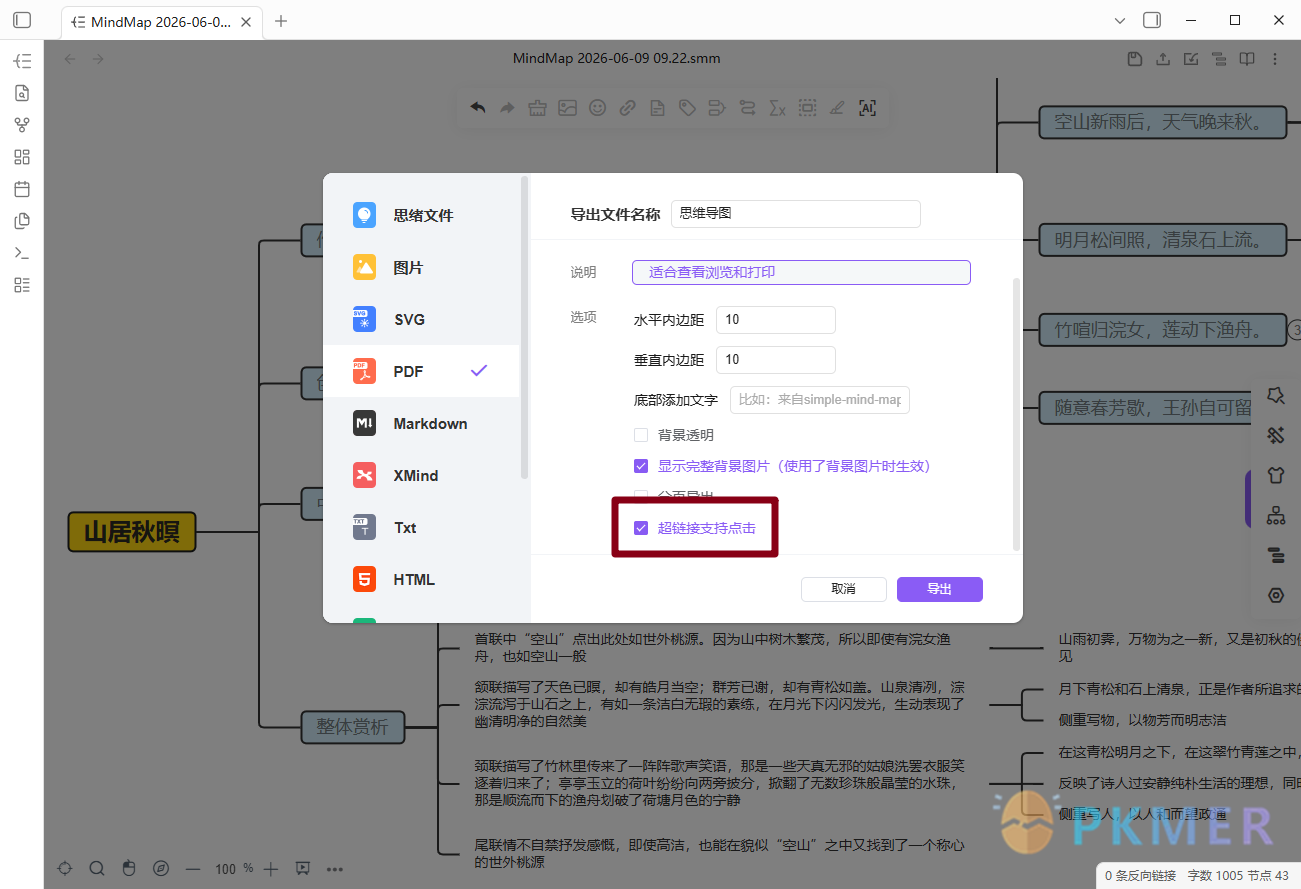Choose Markdown export format
1301x889 pixels.
click(x=421, y=423)
